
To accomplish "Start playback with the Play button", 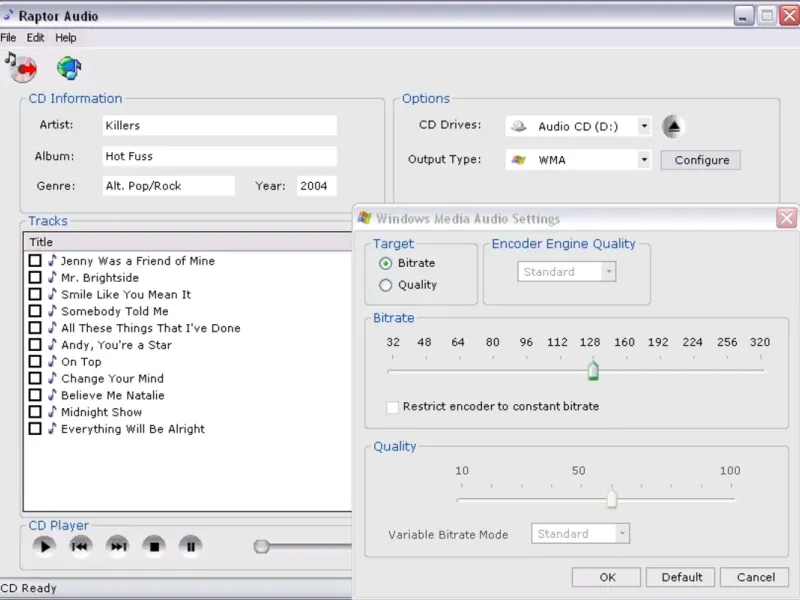I will coord(44,546).
